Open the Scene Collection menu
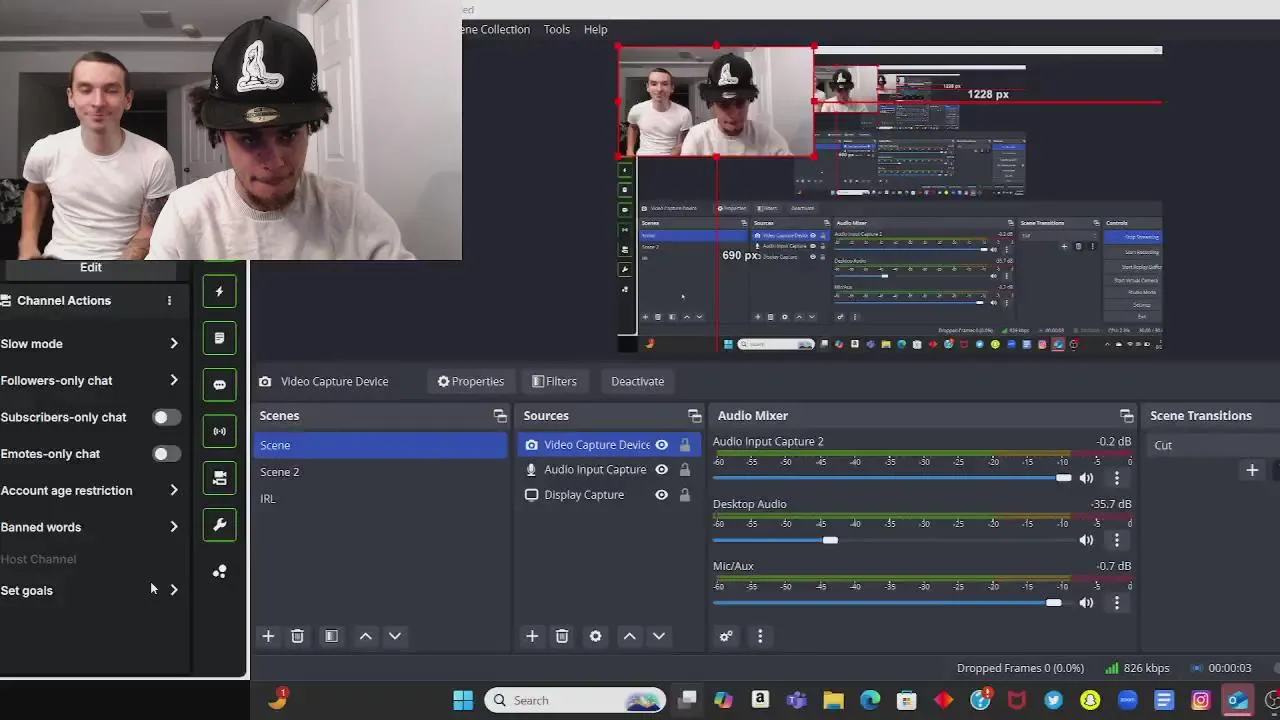 click(x=496, y=29)
